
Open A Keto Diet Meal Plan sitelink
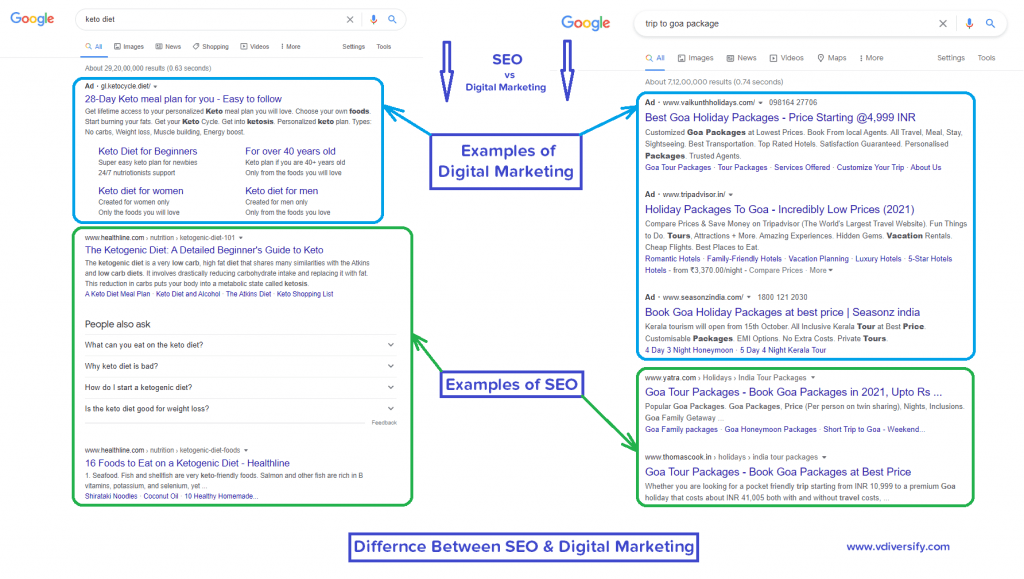[x=117, y=294]
